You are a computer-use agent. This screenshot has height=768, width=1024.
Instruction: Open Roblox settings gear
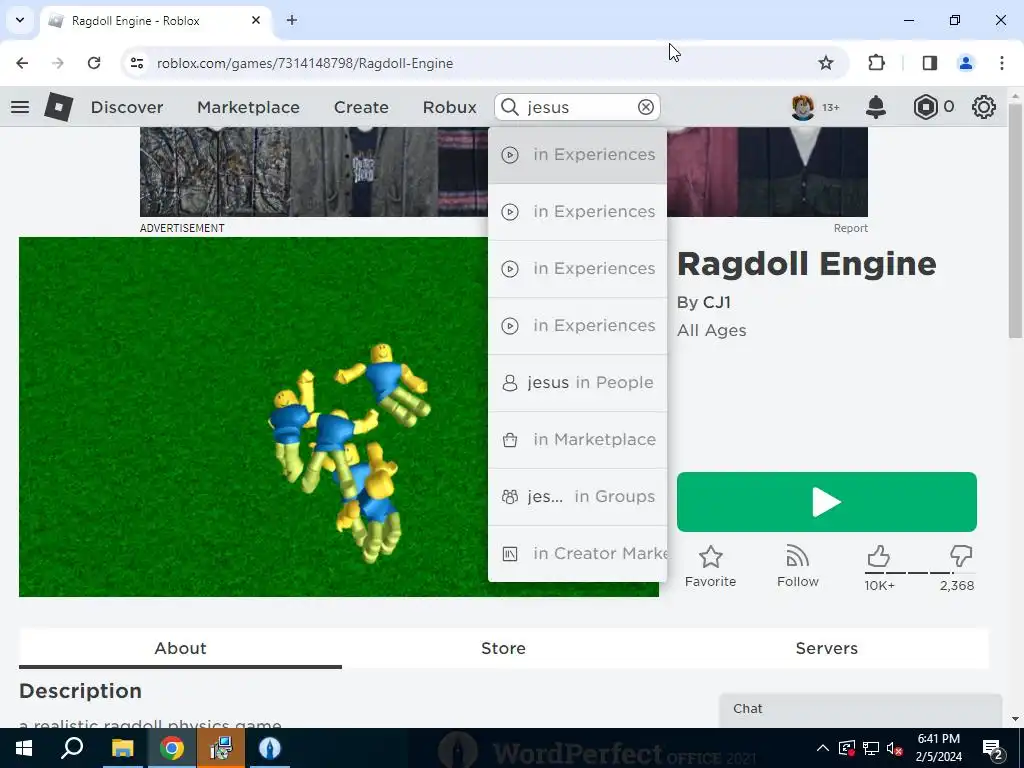coord(984,107)
